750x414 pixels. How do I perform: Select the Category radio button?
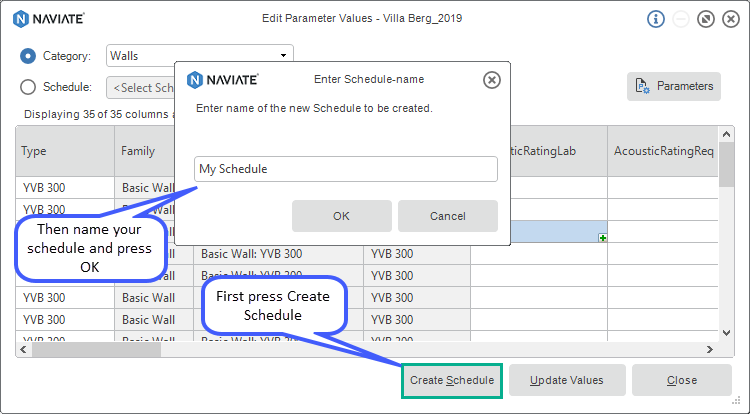[x=28, y=56]
